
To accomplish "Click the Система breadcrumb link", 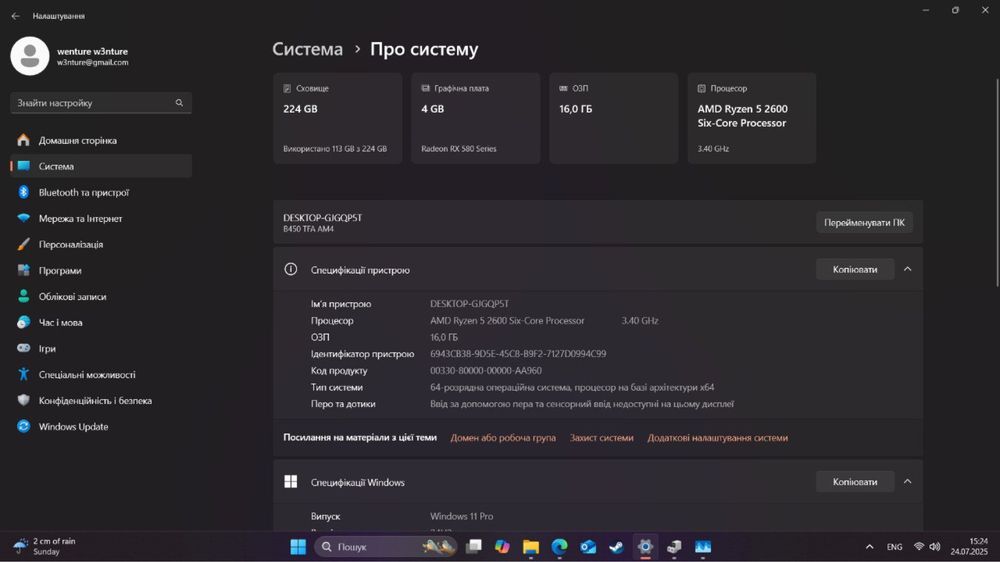I will click(307, 49).
